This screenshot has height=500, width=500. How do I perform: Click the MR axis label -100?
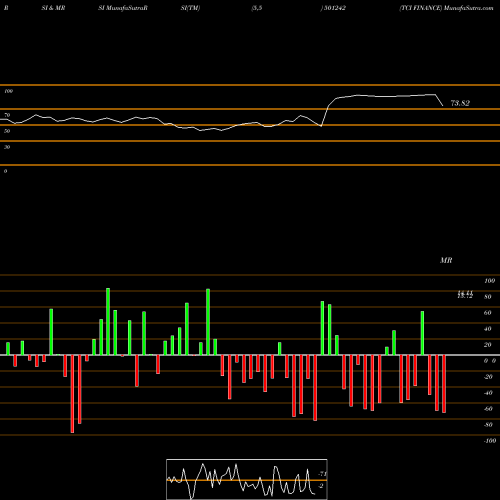tap(490, 441)
